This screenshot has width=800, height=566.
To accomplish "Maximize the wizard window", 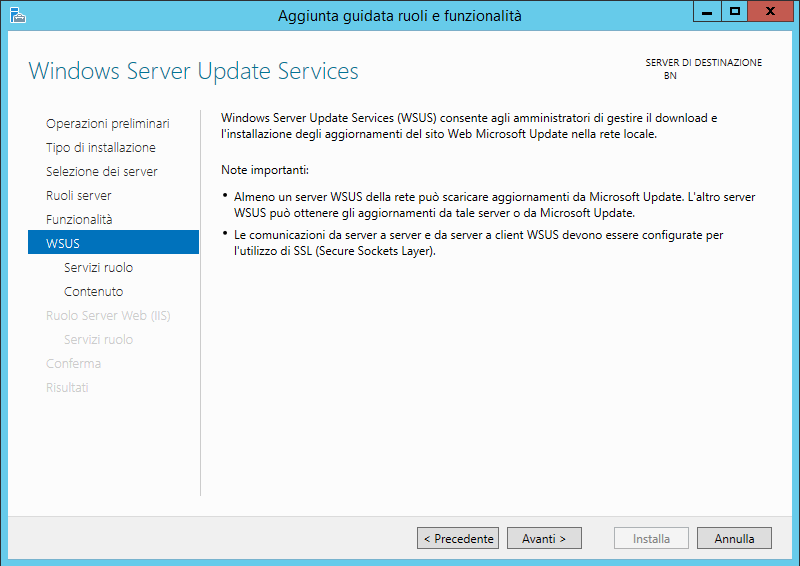I will [x=735, y=12].
